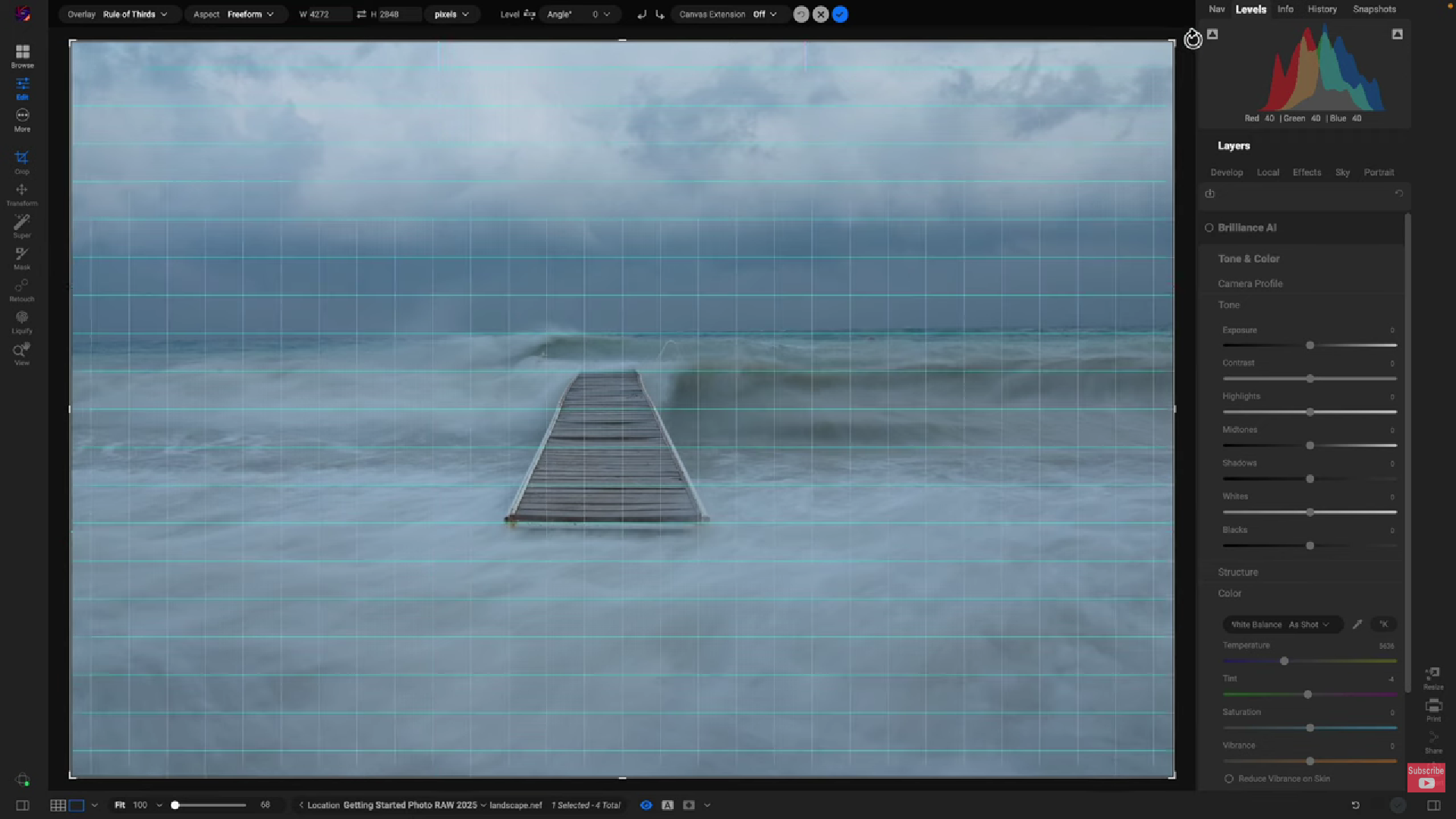This screenshot has height=819, width=1456.
Task: Toggle shadow clipping indicator in histogram
Action: tap(1212, 34)
